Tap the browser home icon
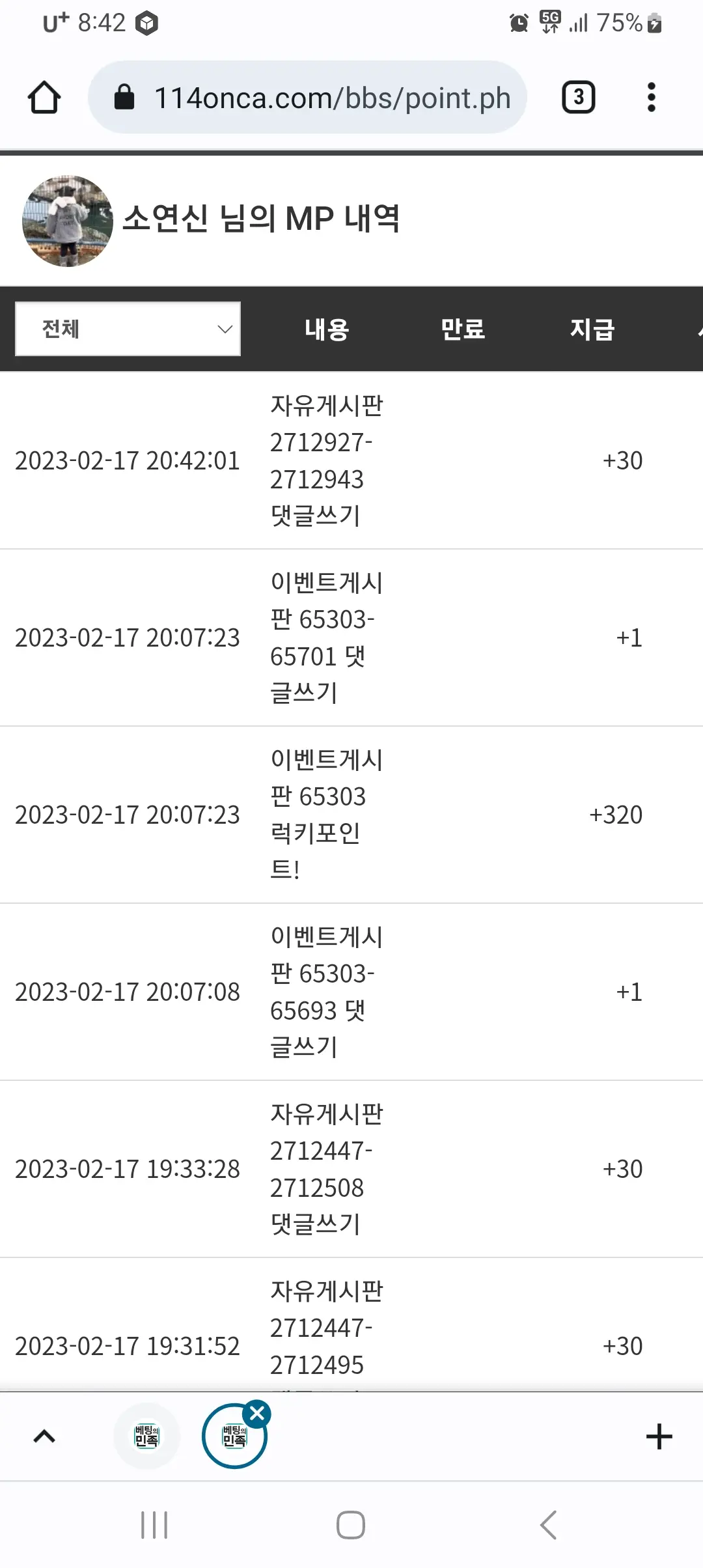This screenshot has height=1568, width=703. coord(44,98)
